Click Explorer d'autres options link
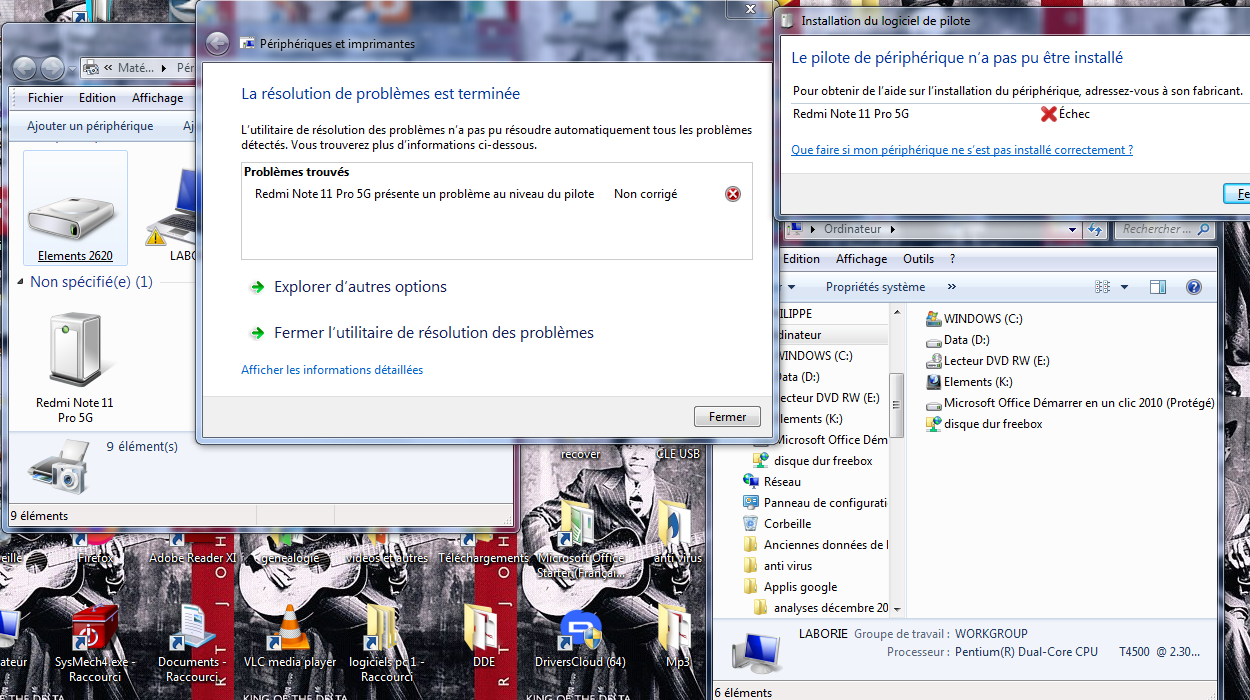The width and height of the screenshot is (1250, 700). tap(360, 287)
